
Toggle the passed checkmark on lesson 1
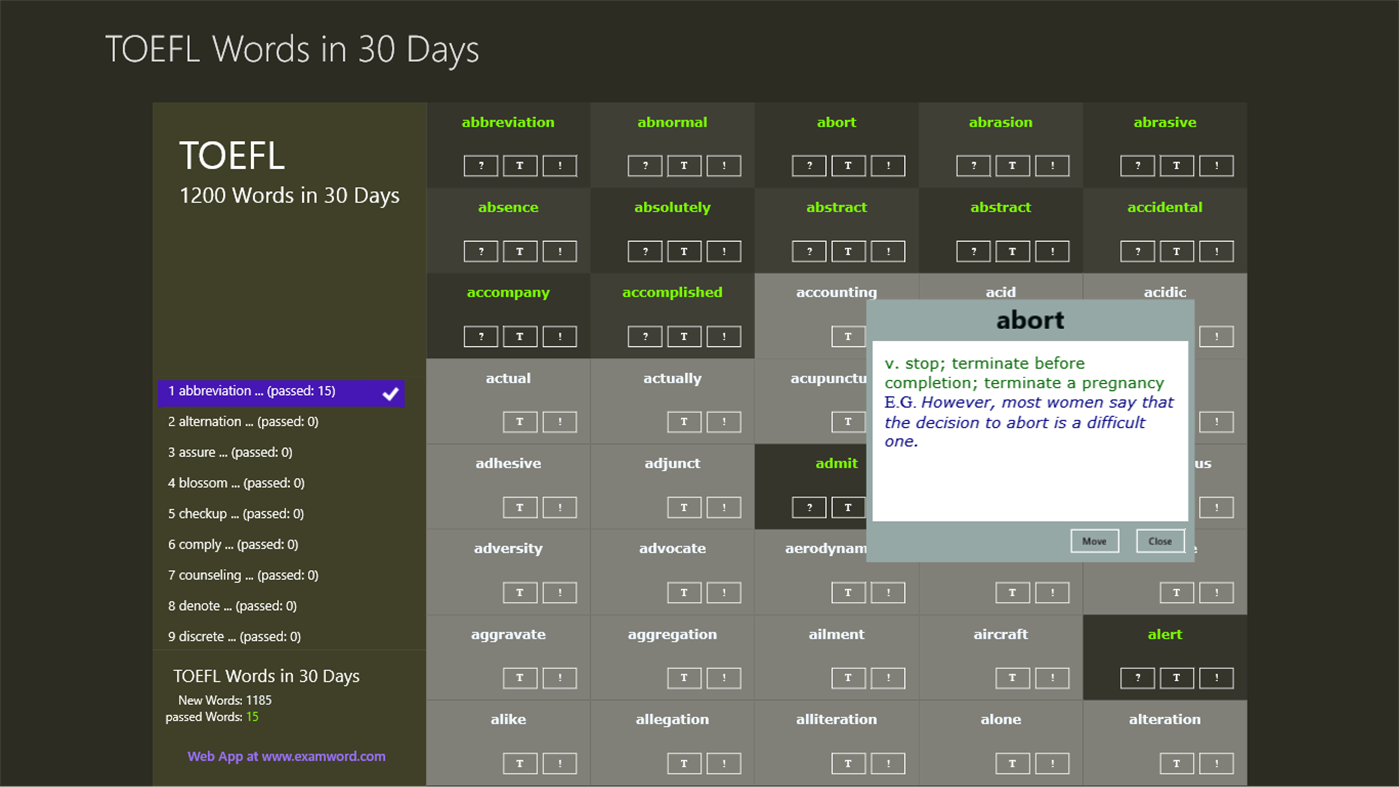(389, 393)
